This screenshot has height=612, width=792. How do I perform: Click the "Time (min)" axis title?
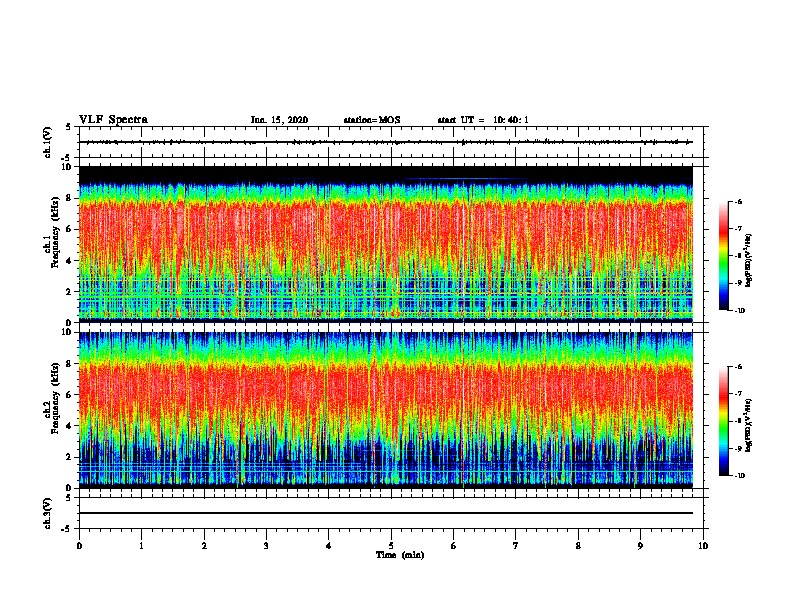(x=400, y=555)
